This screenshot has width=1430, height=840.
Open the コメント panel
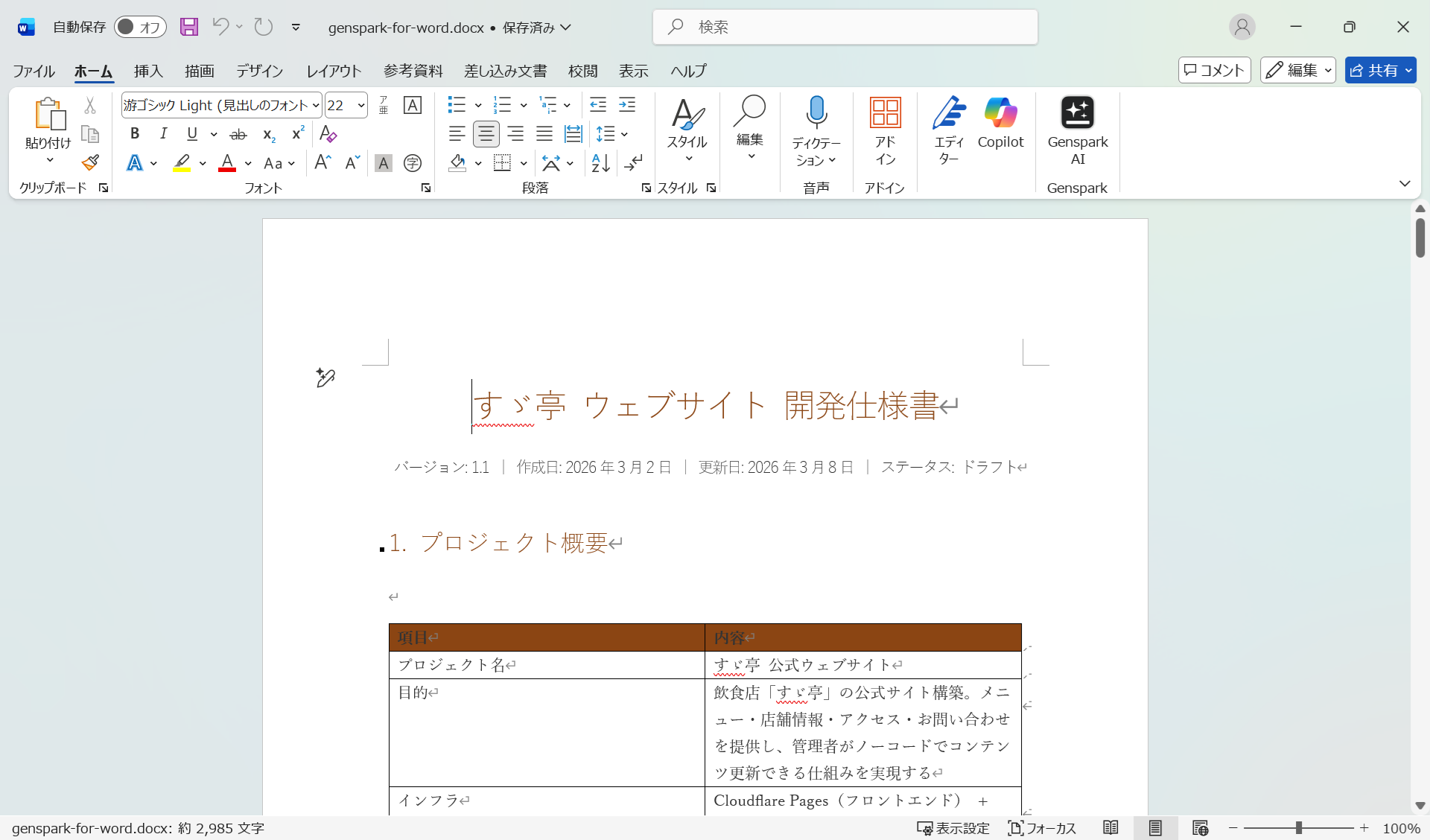click(1214, 70)
